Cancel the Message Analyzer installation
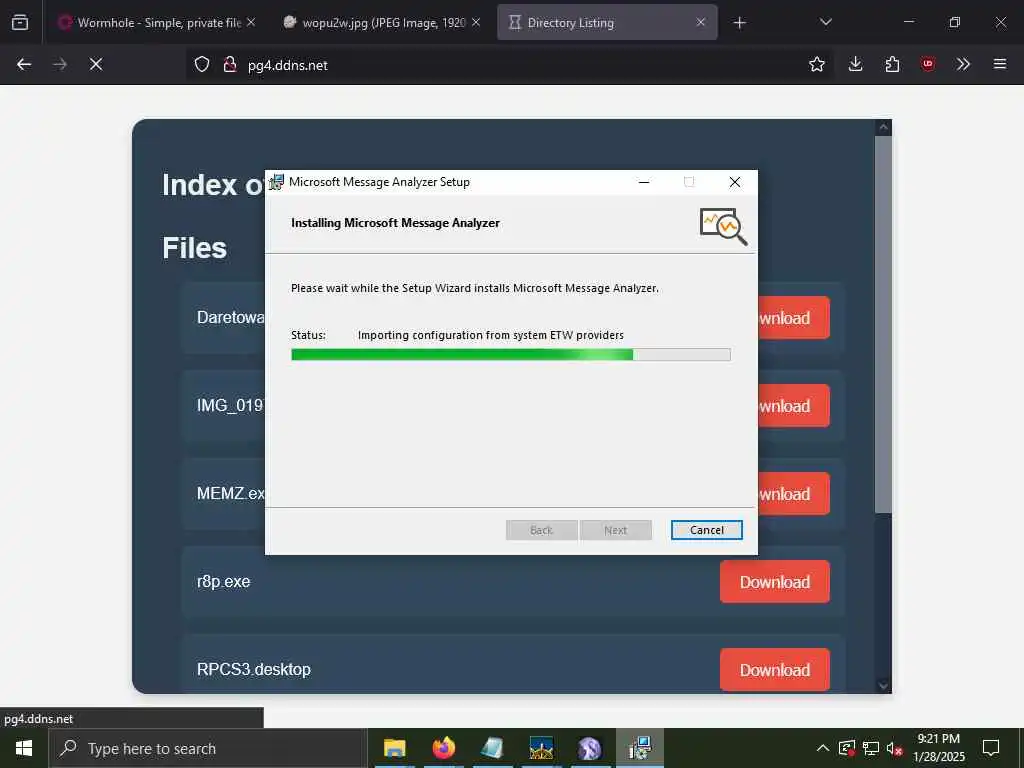Image resolution: width=1024 pixels, height=768 pixels. click(707, 530)
